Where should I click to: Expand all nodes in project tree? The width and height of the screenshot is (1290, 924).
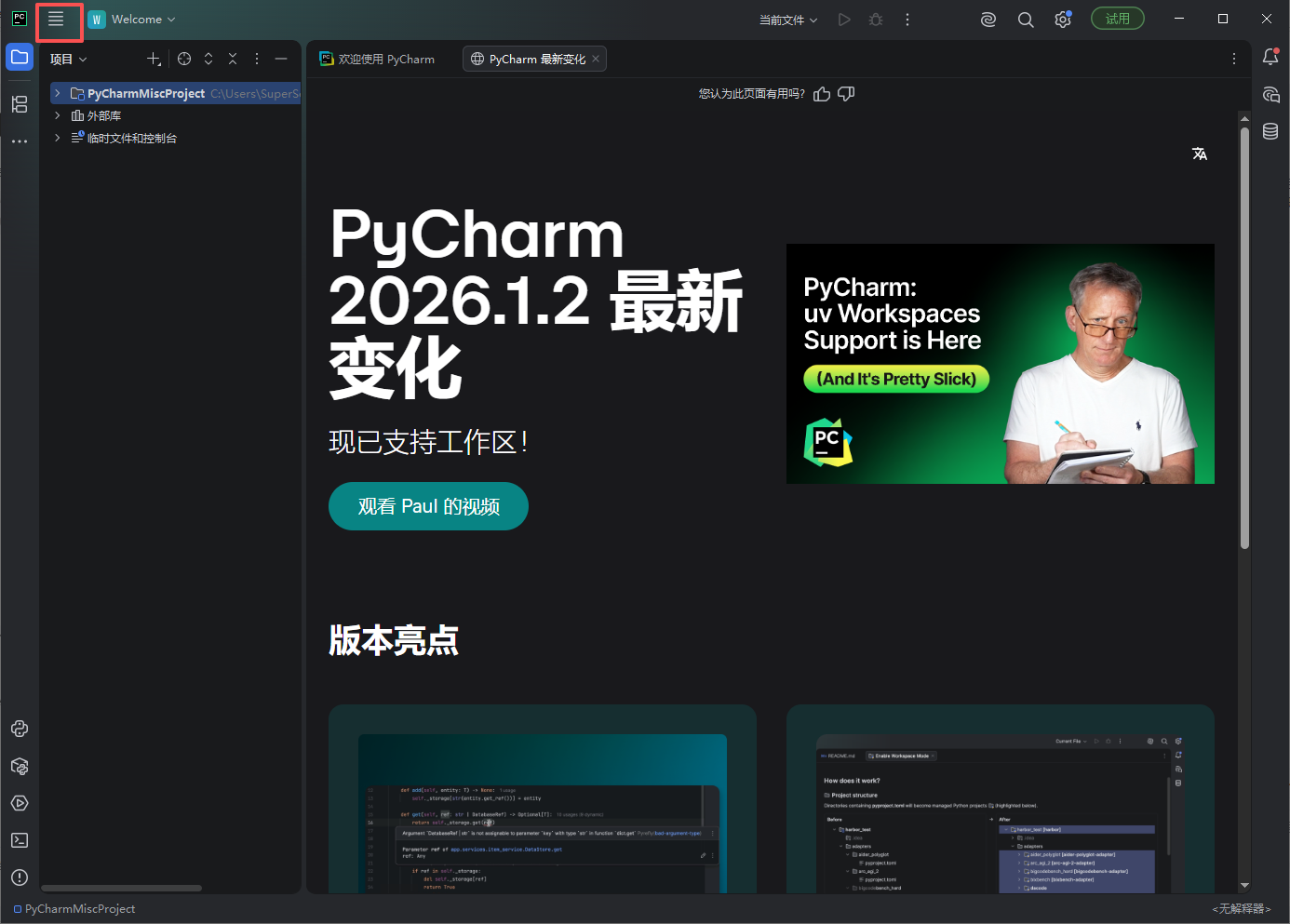pyautogui.click(x=208, y=59)
